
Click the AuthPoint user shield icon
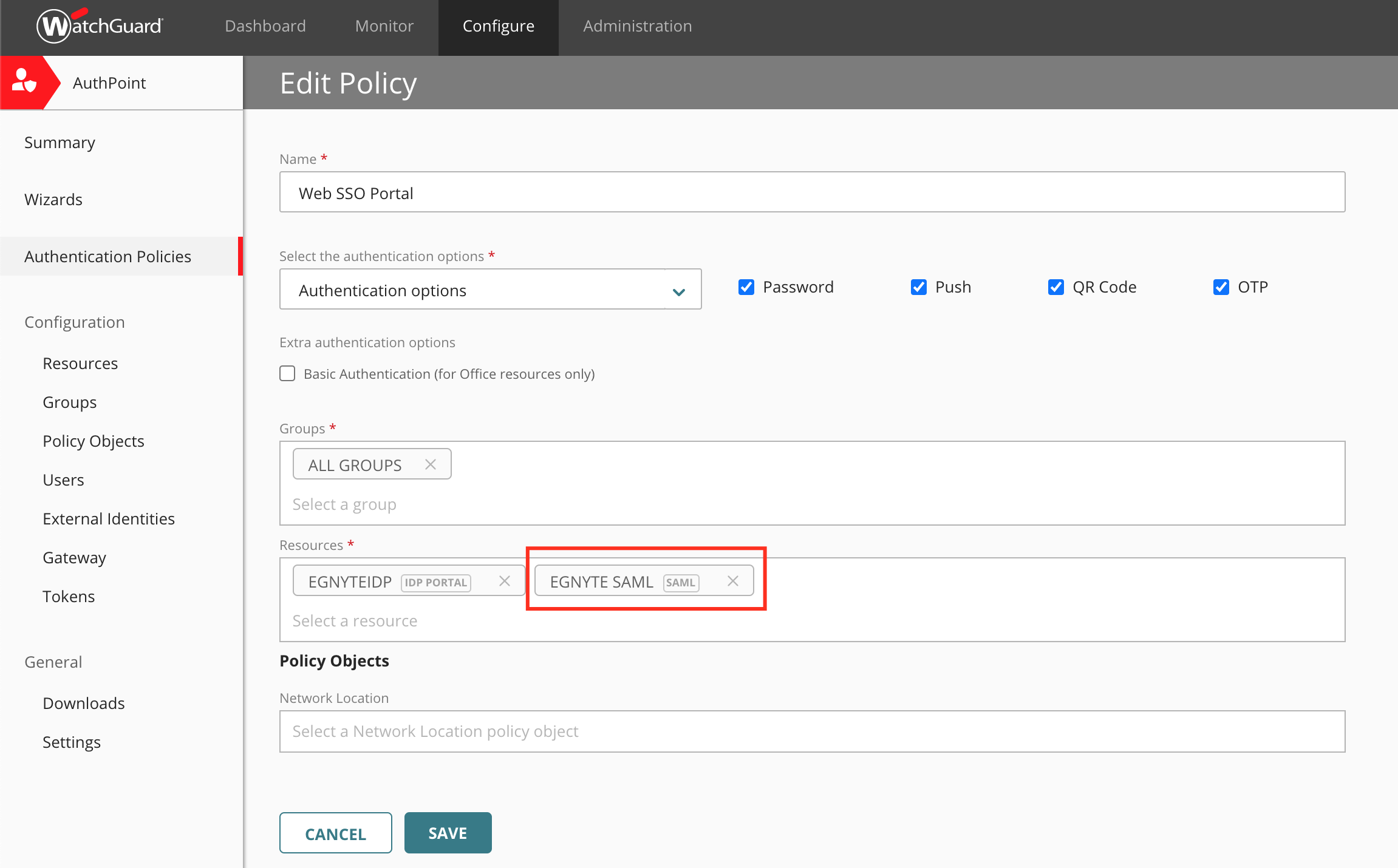(x=24, y=82)
